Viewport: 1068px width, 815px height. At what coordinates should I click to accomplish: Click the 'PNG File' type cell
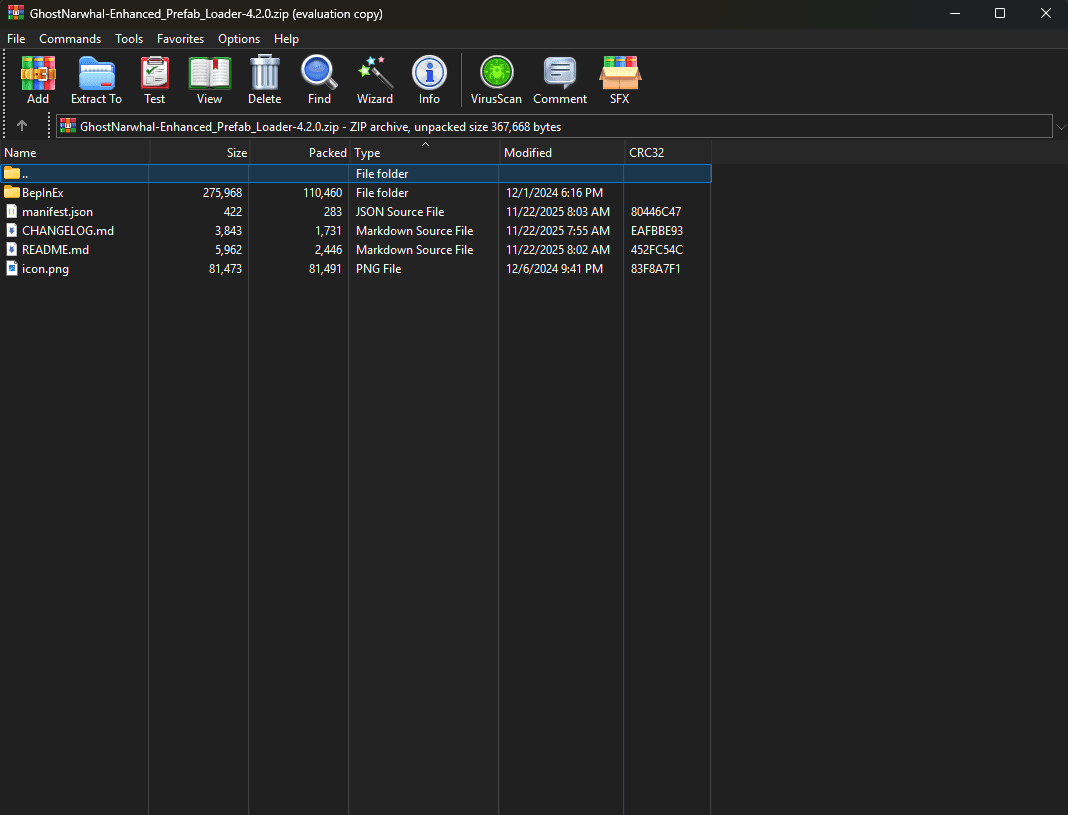point(379,269)
